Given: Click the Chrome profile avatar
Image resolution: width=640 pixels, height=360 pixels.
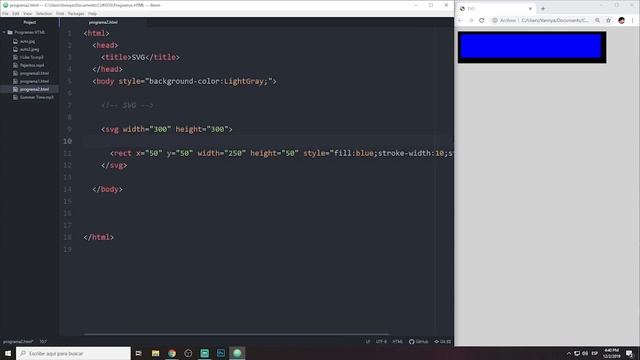Looking at the screenshot, I should point(621,20).
